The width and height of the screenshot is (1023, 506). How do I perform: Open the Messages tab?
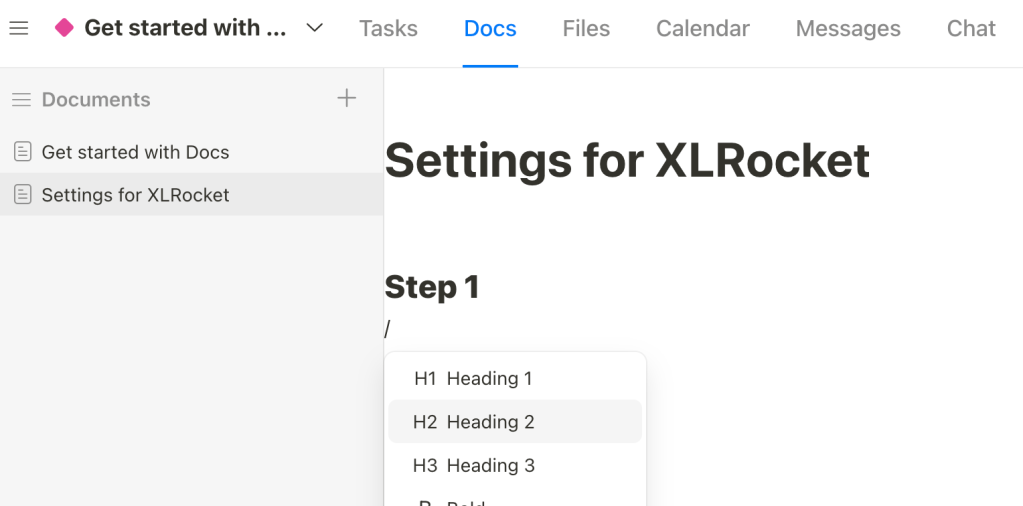point(848,29)
